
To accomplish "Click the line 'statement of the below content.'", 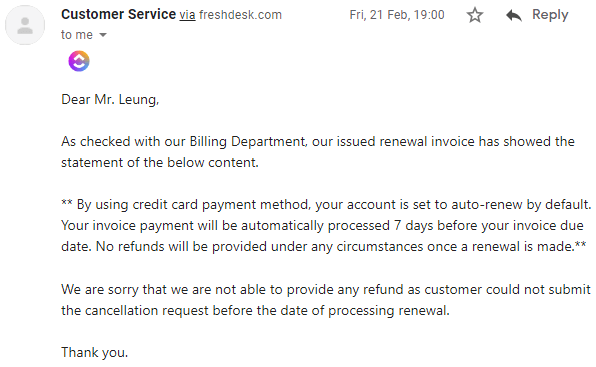I will pos(160,162).
